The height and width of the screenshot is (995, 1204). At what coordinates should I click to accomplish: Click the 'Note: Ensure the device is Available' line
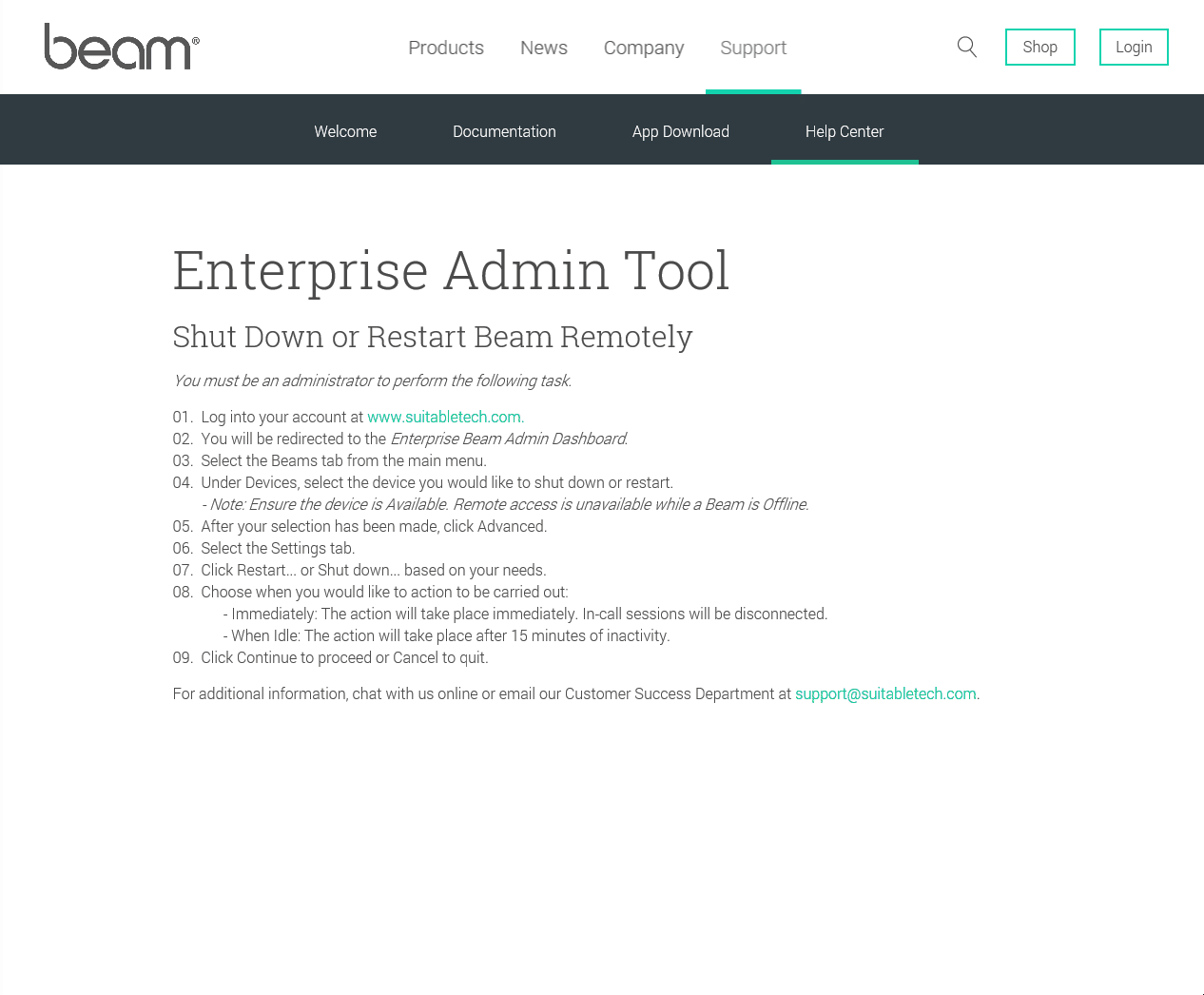(506, 504)
